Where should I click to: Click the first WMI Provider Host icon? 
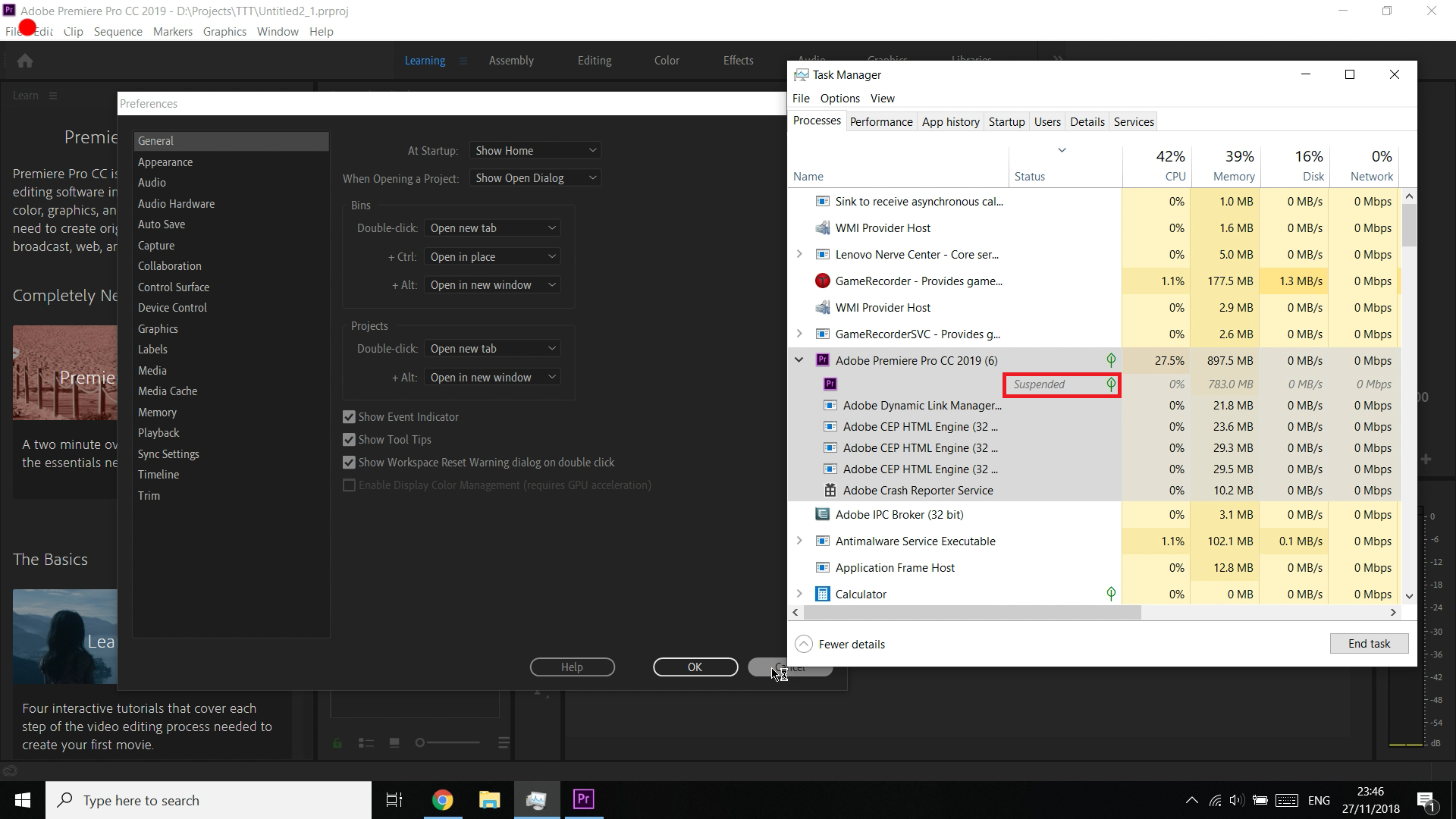pos(822,227)
